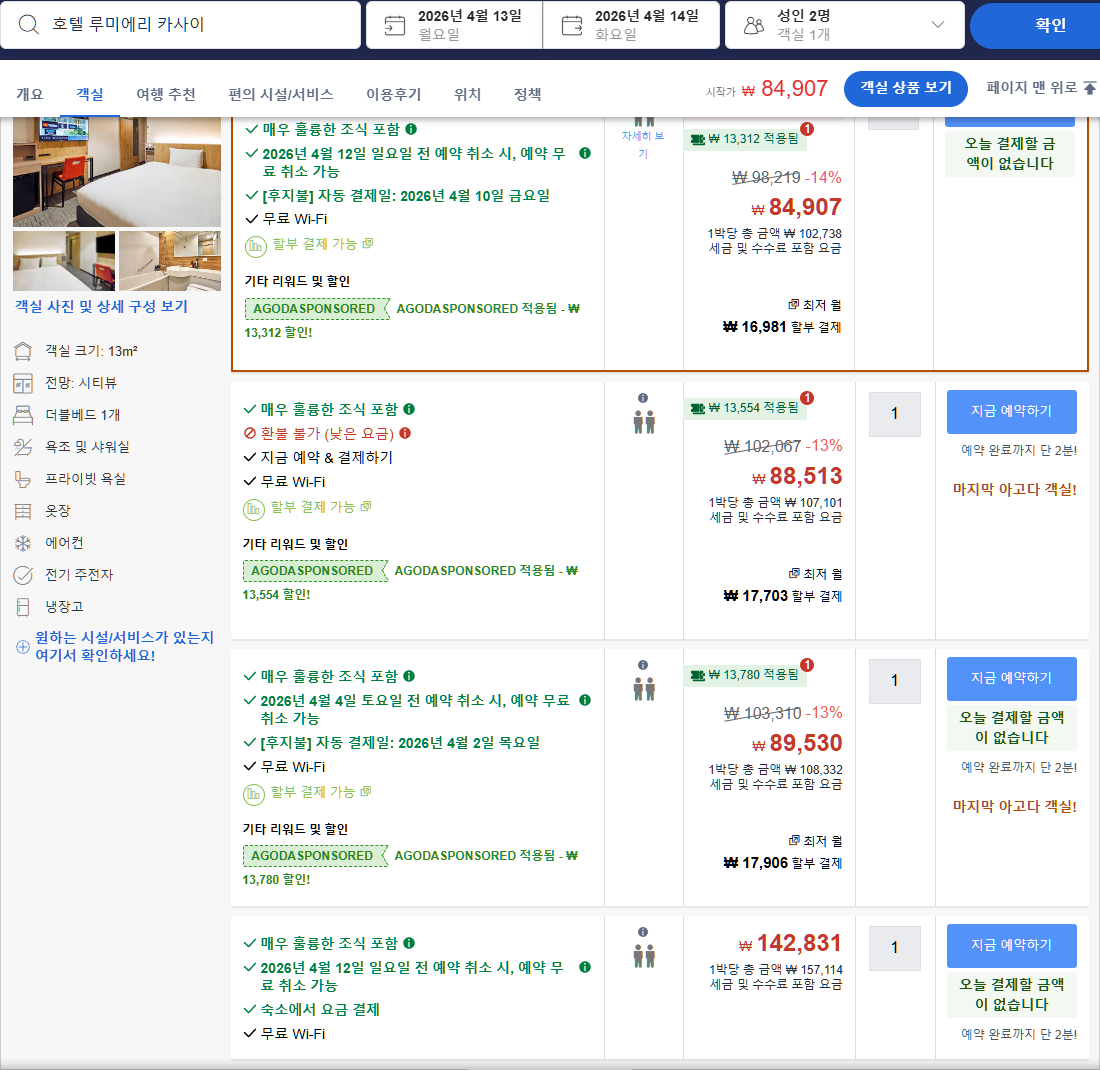Screen dimensions: 1100x1071
Task: Click 최저 월 ₩17,906 할부 결제 link
Action: point(782,853)
